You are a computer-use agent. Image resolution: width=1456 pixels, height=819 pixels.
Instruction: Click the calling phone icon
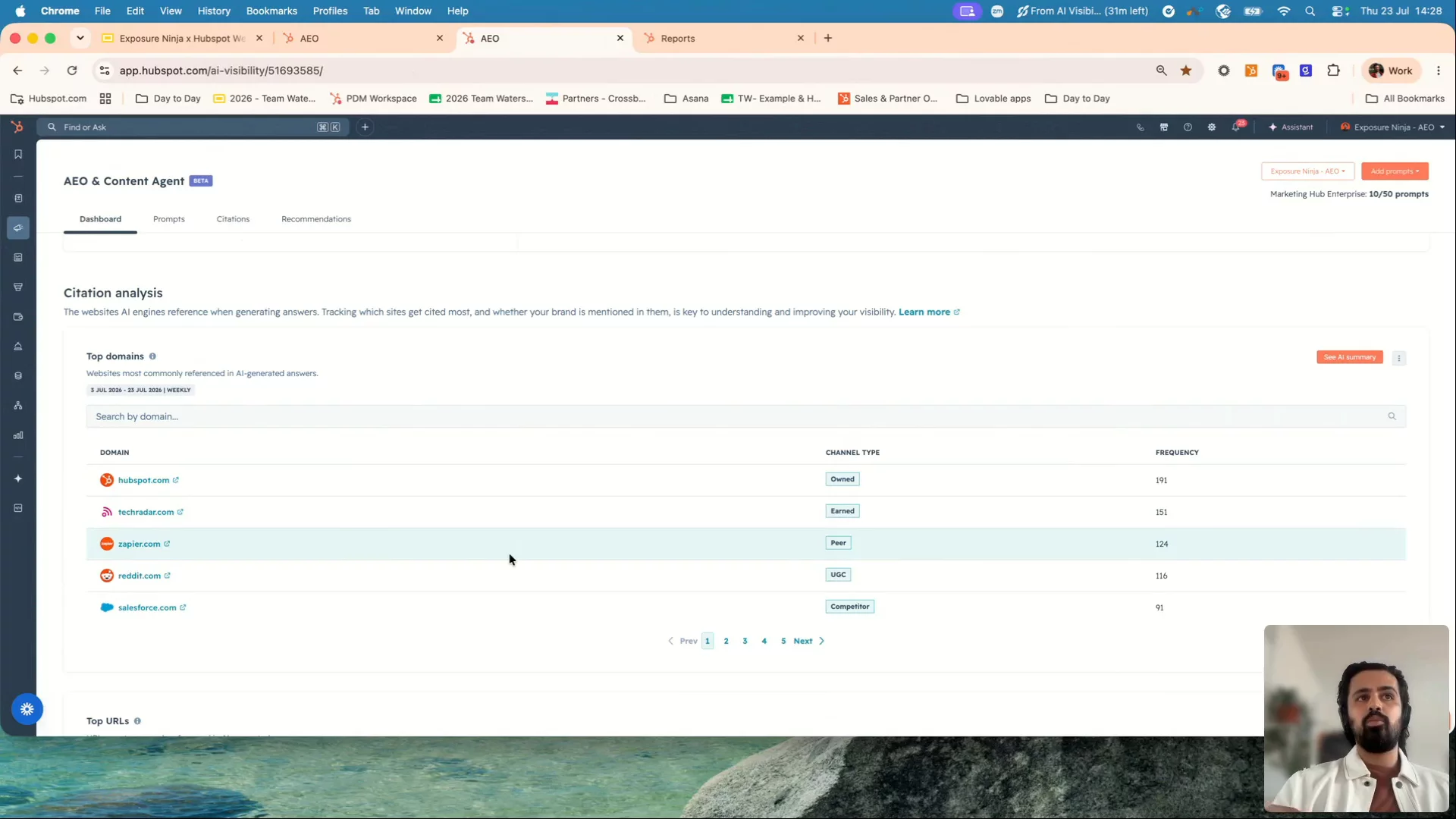(1140, 127)
